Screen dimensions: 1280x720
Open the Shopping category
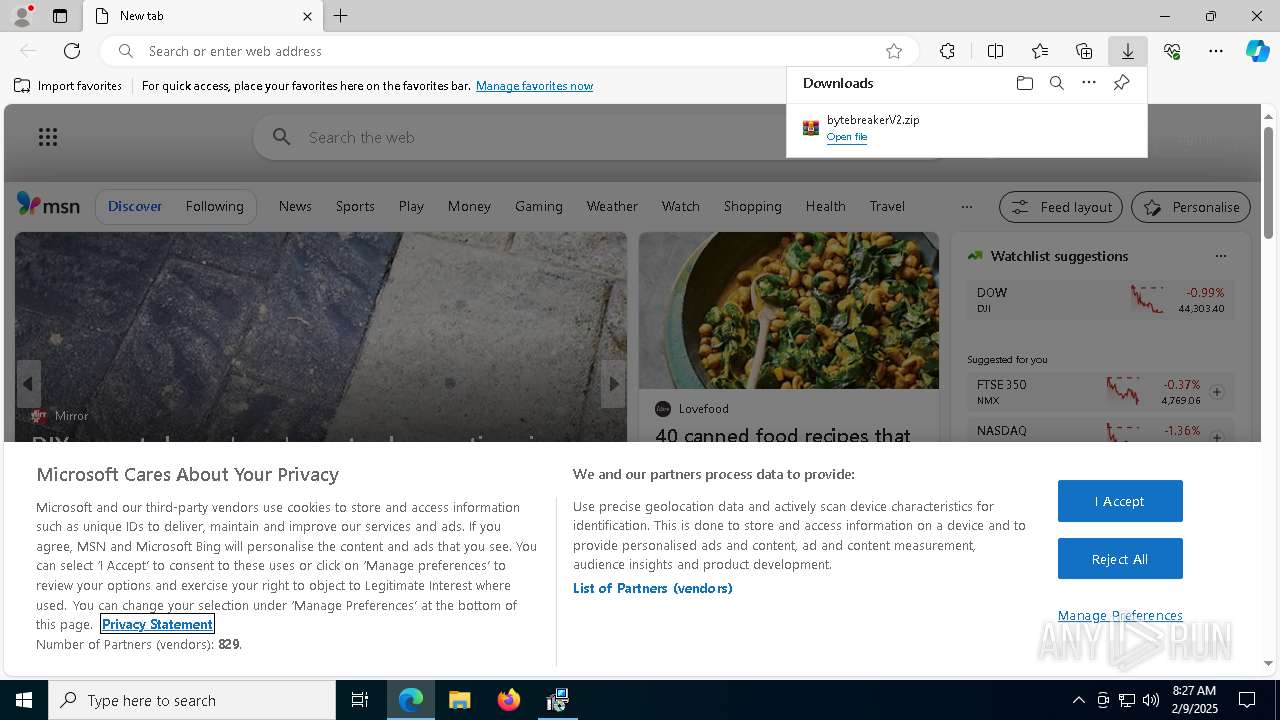pyautogui.click(x=753, y=206)
